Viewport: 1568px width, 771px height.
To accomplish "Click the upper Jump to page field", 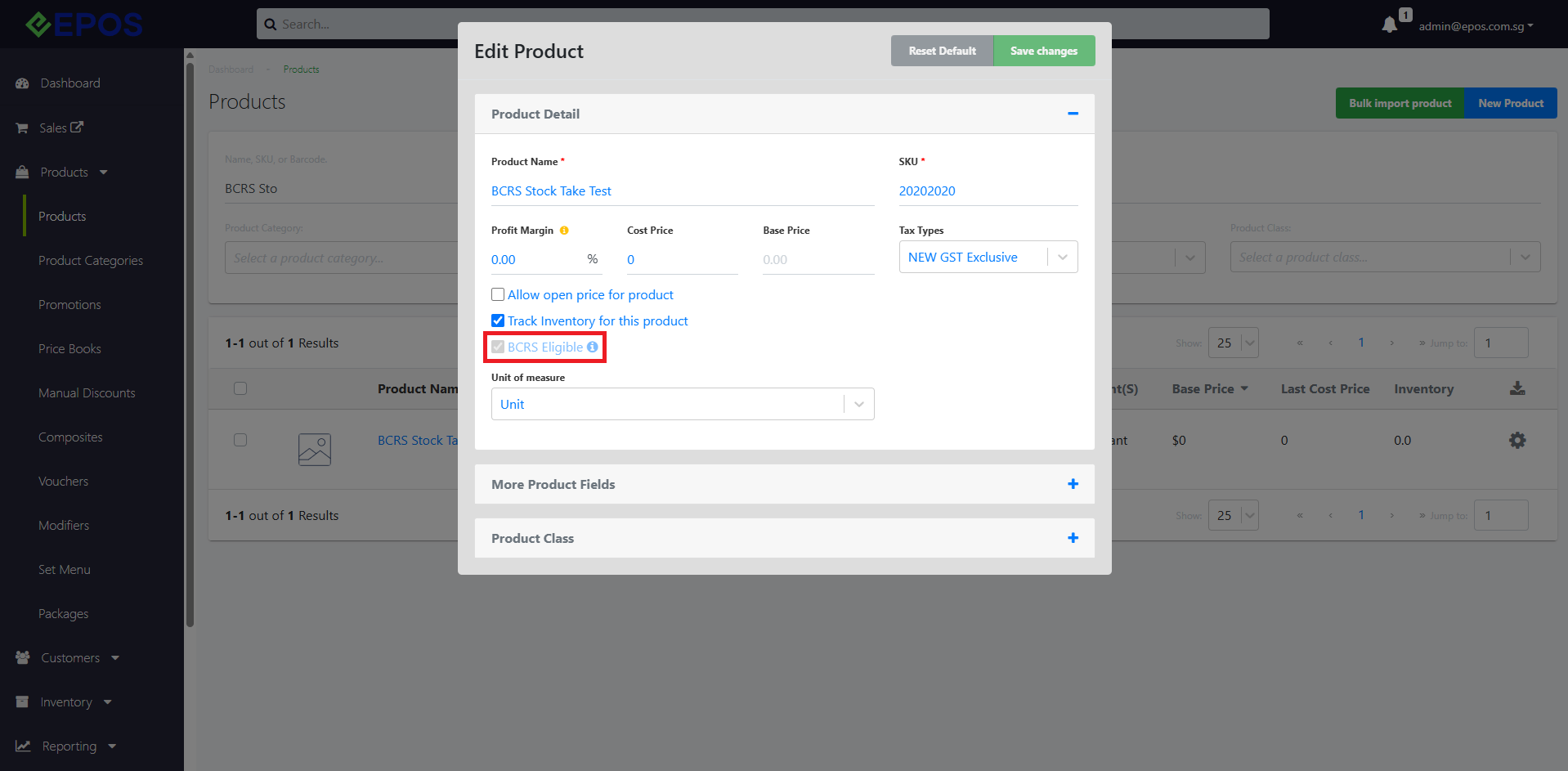I will (1501, 343).
